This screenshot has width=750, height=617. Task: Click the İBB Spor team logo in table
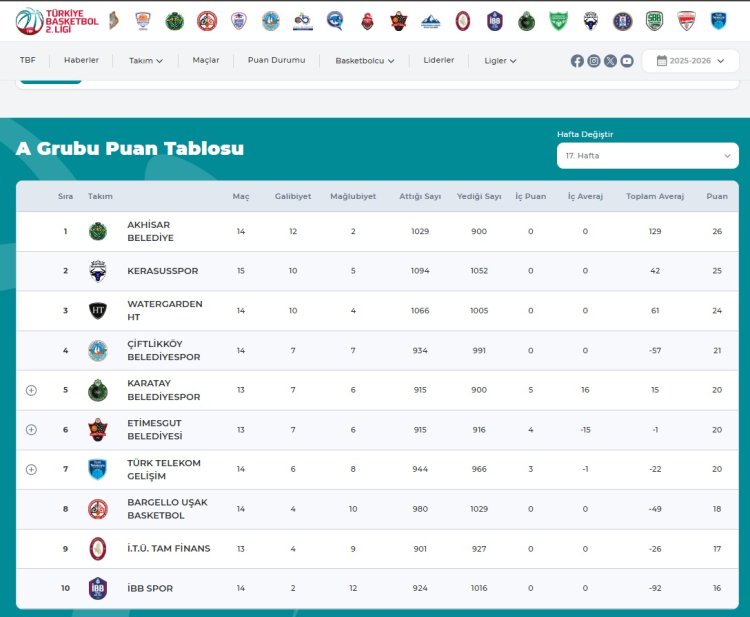coord(97,588)
